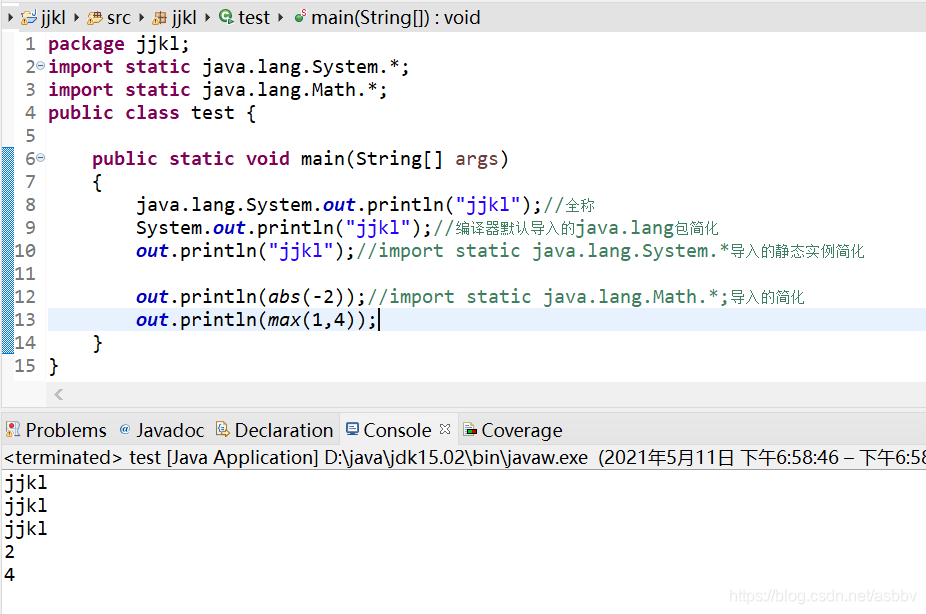This screenshot has height=614, width=926.
Task: Click 'package jjkl;' on line 1
Action: click(x=119, y=44)
